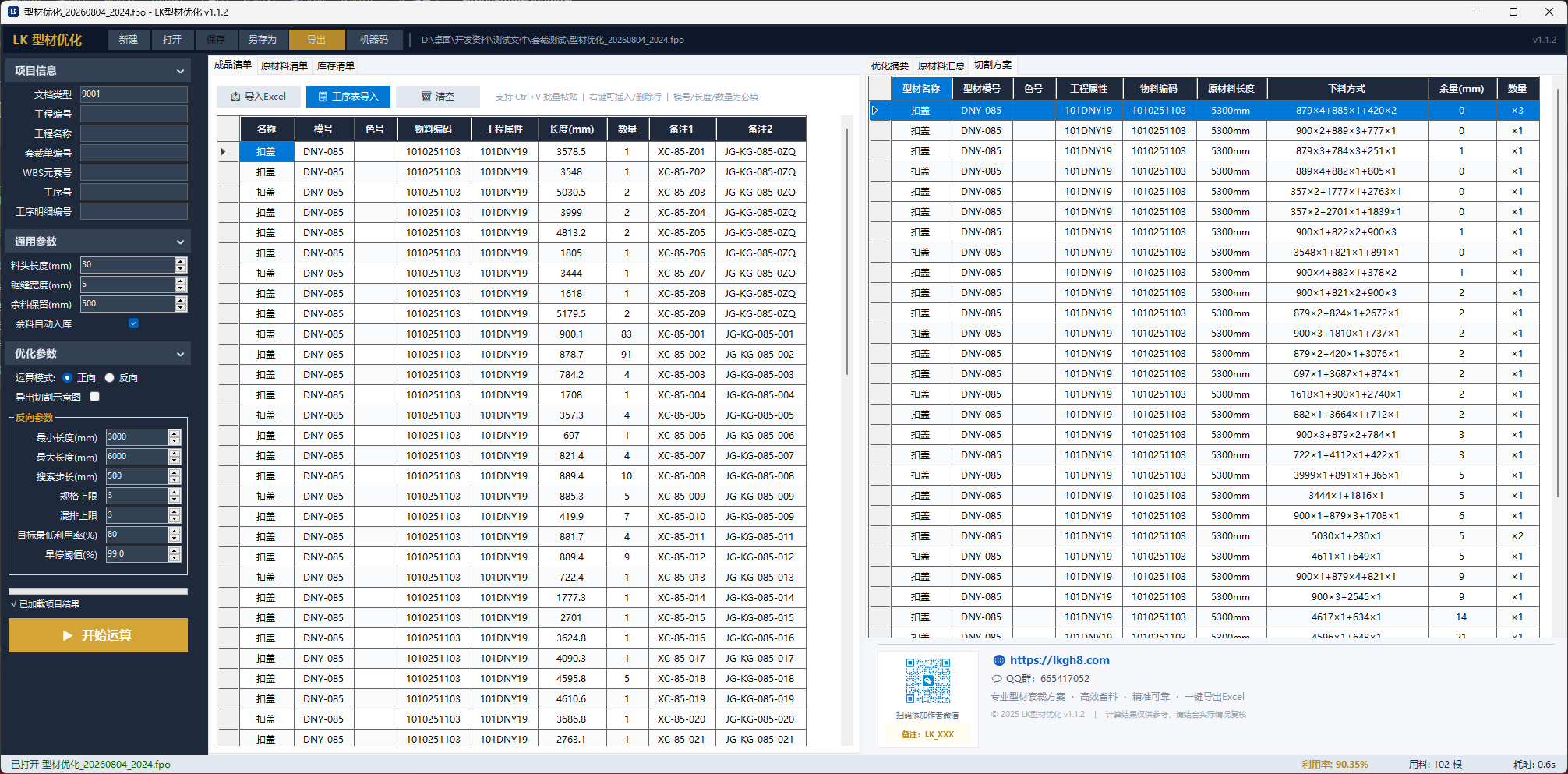1568x774 pixels.
Task: Click the 文档类型 input field showing 9001
Action: [x=134, y=94]
